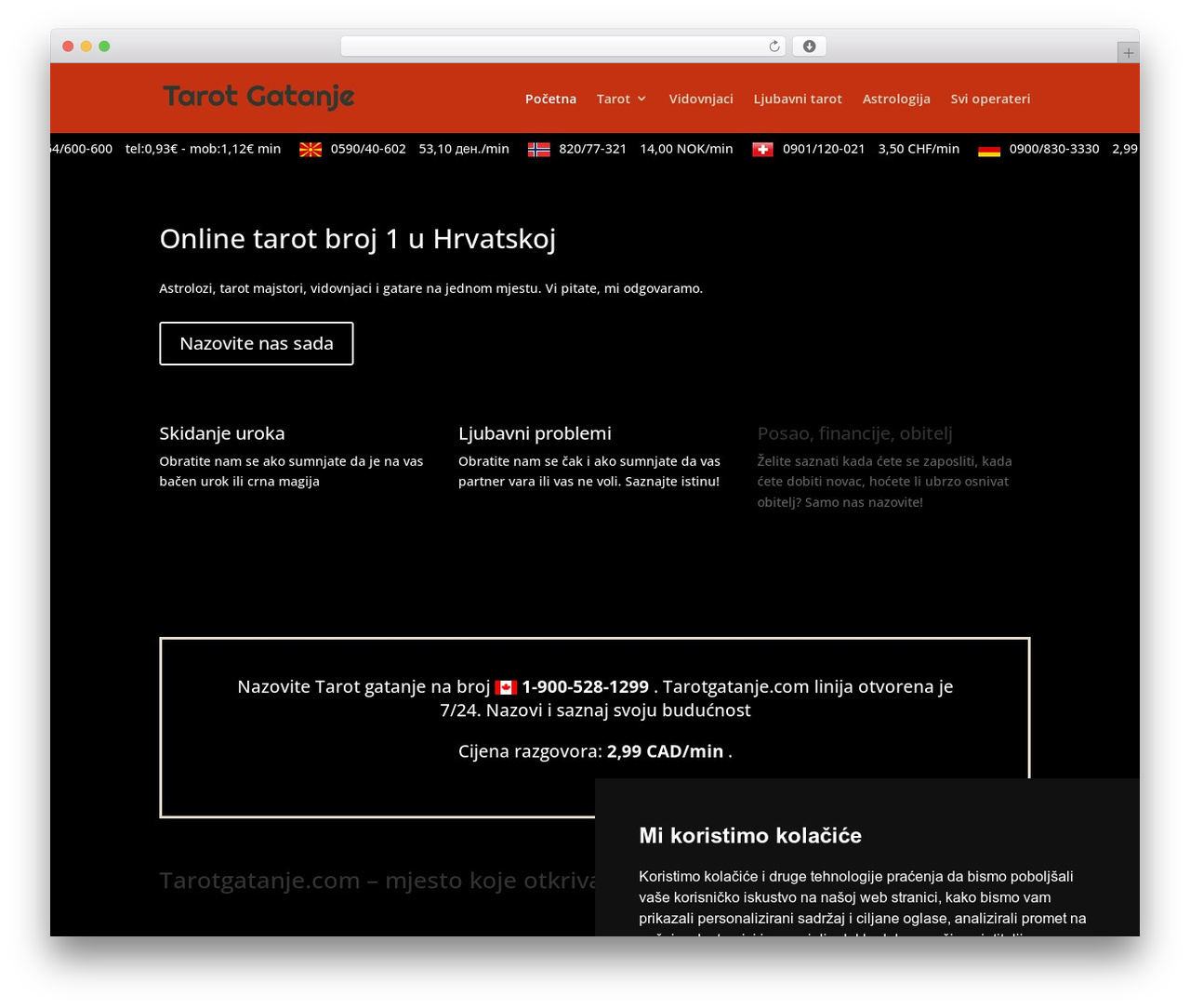Focus the browser address bar
Viewport: 1190px width, 1008px height.
tap(562, 46)
